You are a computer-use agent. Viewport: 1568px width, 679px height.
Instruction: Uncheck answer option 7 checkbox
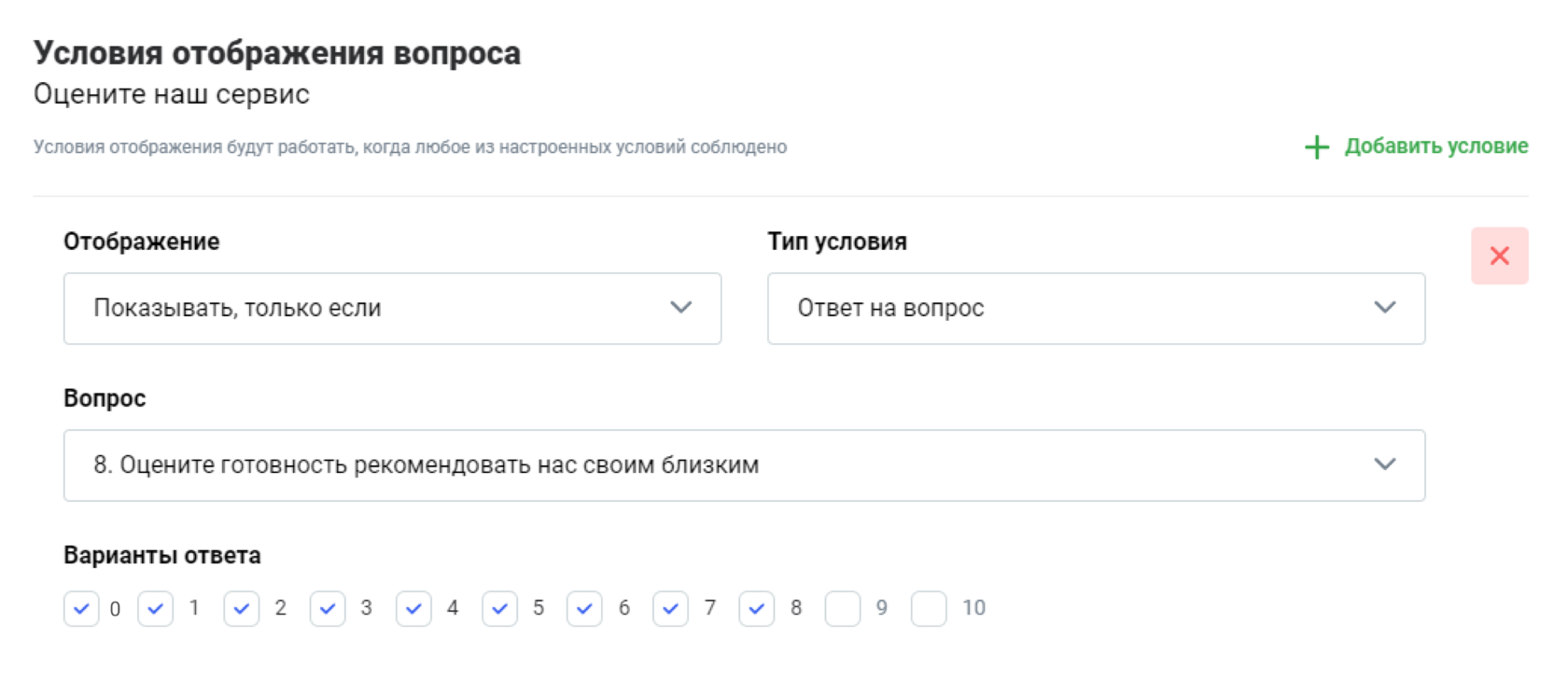670,609
